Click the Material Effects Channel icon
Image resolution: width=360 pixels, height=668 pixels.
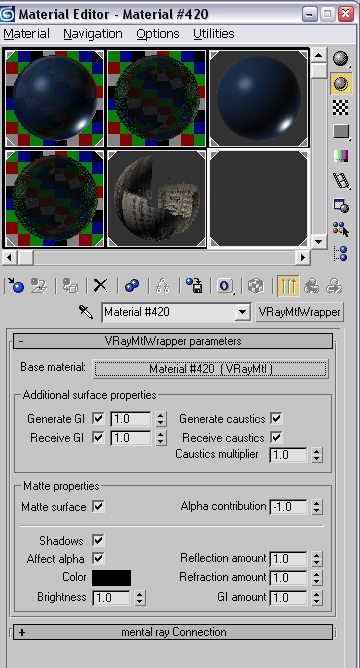point(225,285)
